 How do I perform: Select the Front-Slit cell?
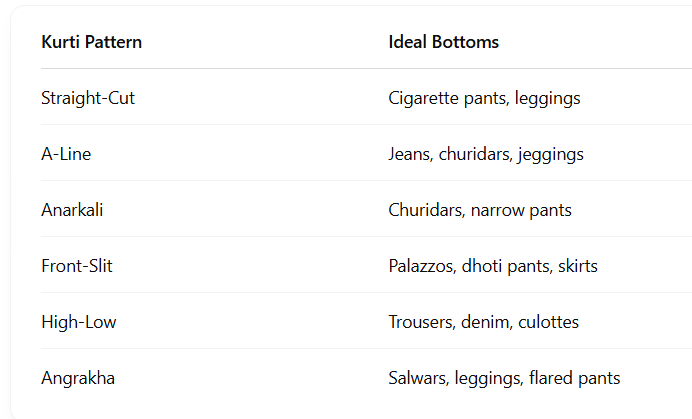[77, 266]
